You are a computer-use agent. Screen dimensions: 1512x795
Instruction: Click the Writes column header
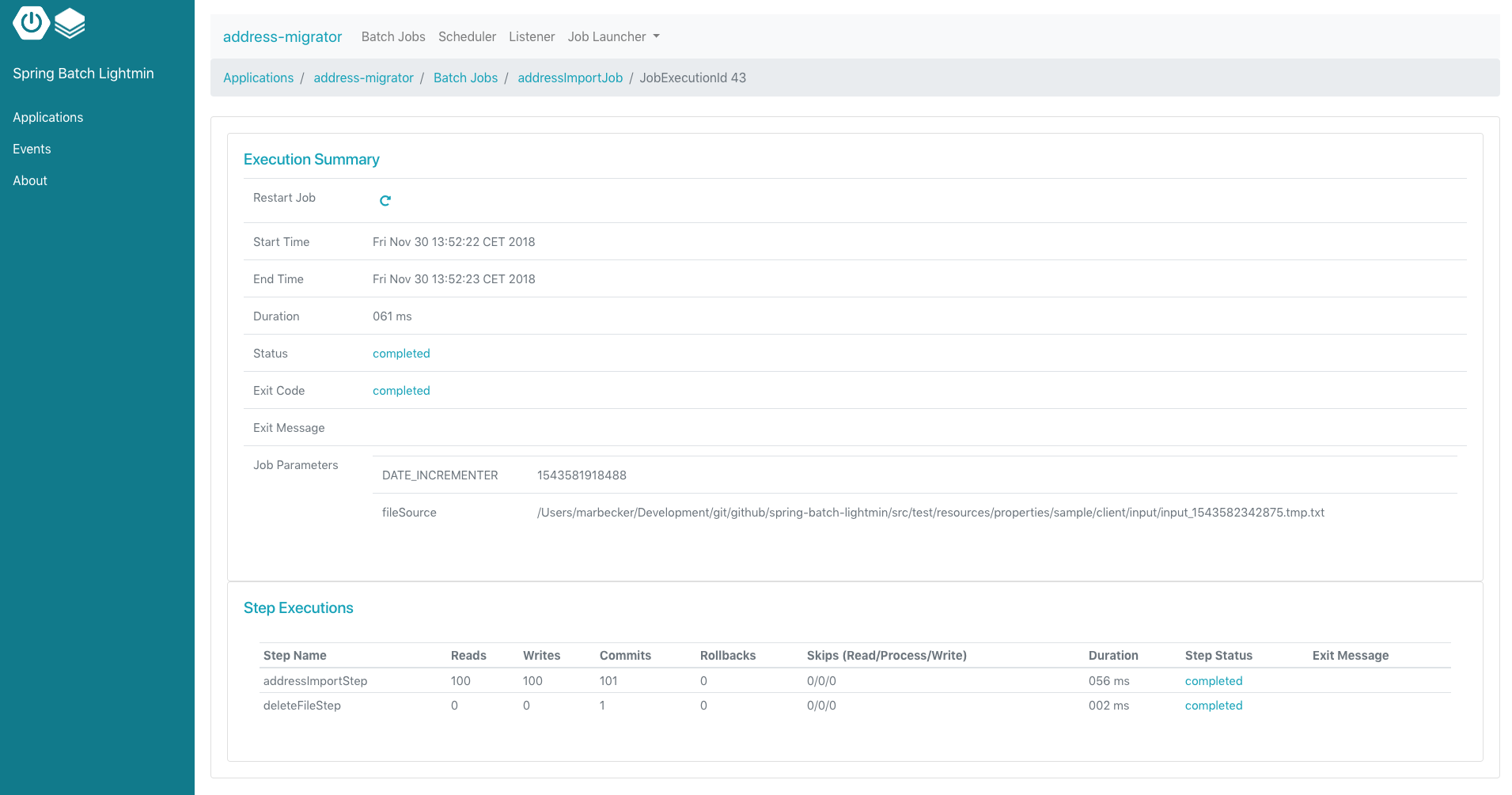click(x=541, y=656)
